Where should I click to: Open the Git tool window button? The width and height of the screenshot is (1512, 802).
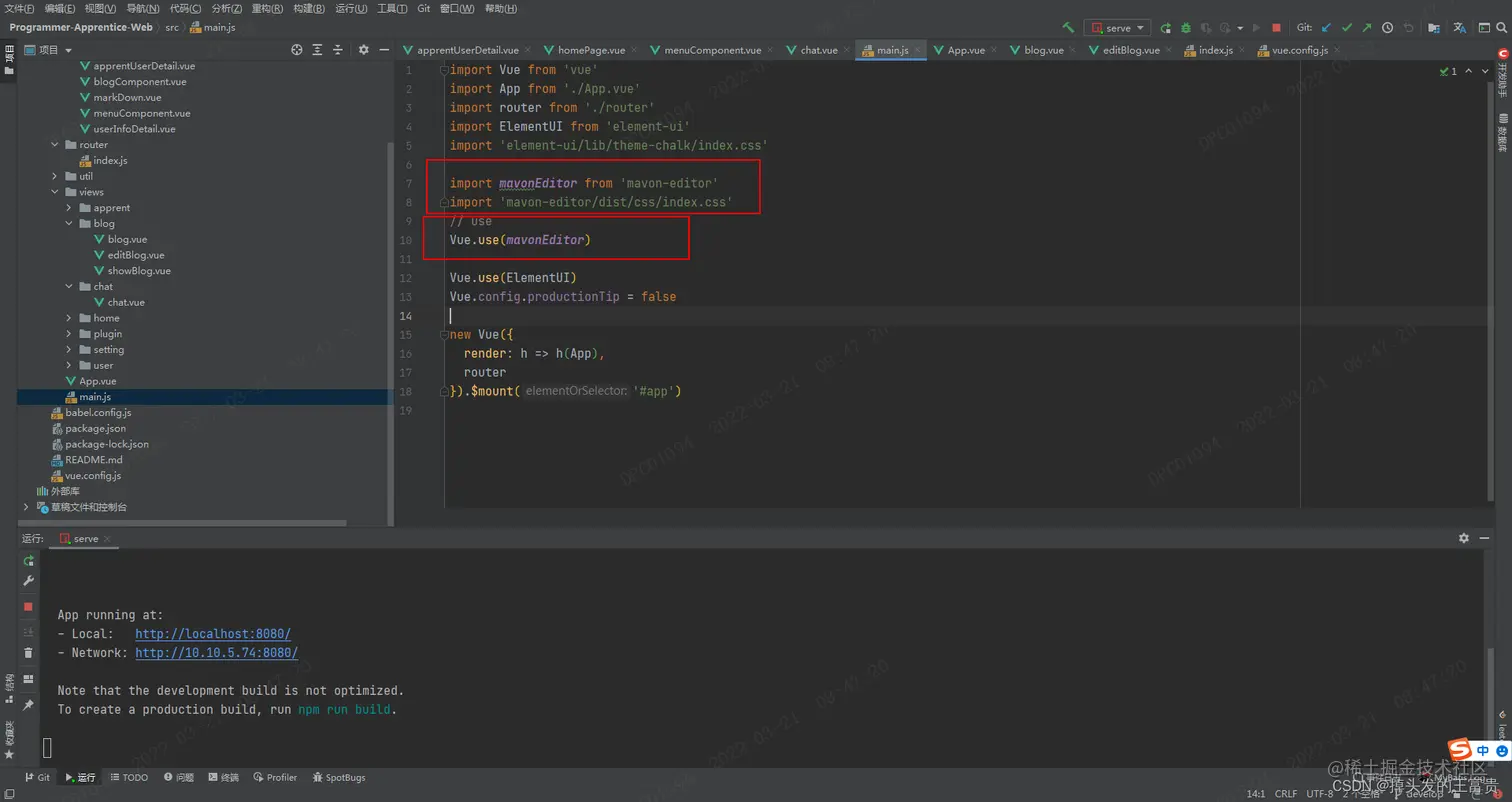(x=37, y=777)
